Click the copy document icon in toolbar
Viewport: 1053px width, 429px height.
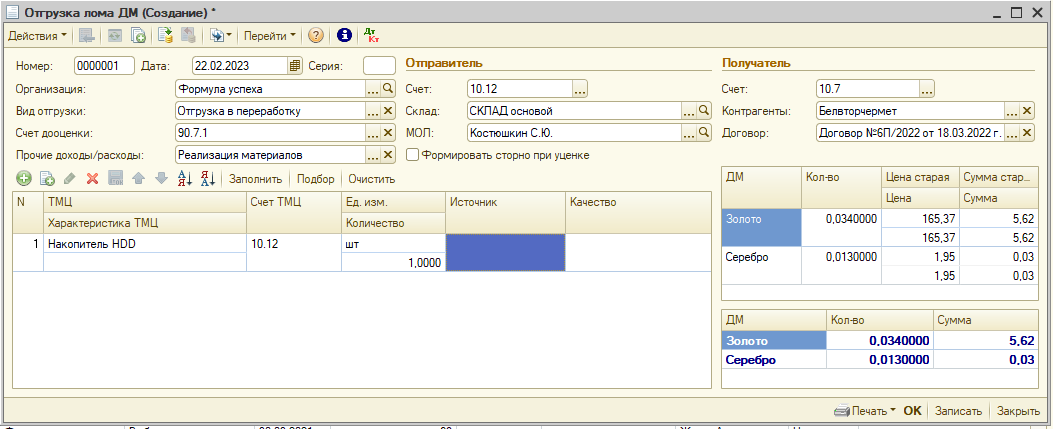coord(140,36)
